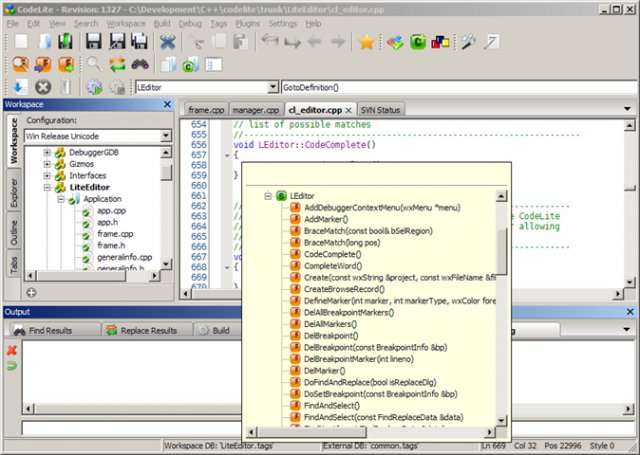640x455 pixels.
Task: Click the Replace orange arrows icon
Action: [x=118, y=64]
